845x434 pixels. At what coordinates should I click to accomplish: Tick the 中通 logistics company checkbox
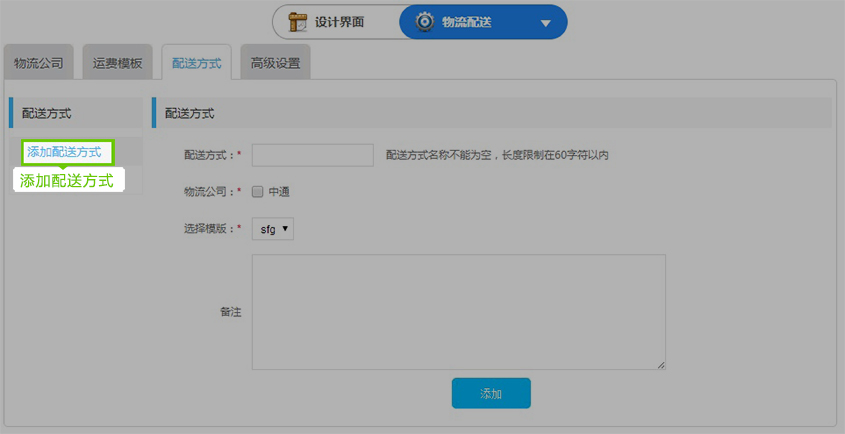click(x=257, y=192)
